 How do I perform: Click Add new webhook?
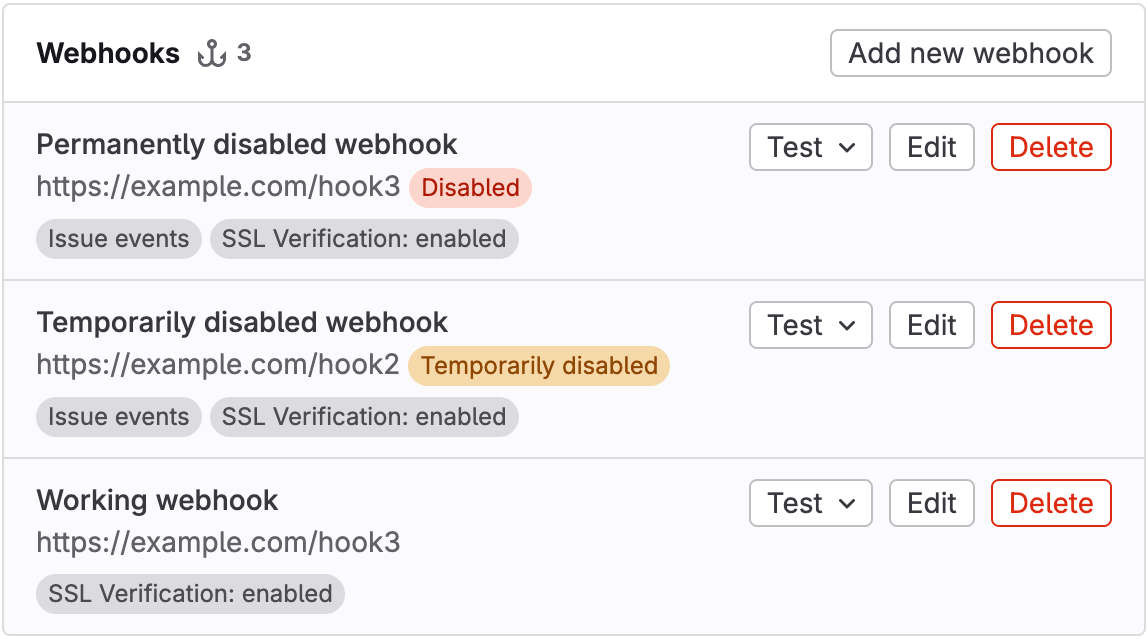coord(970,53)
